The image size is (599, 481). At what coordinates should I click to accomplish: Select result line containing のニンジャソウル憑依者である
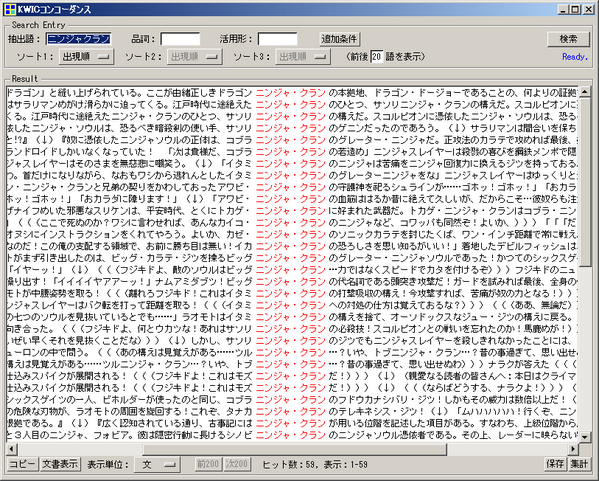292,435
